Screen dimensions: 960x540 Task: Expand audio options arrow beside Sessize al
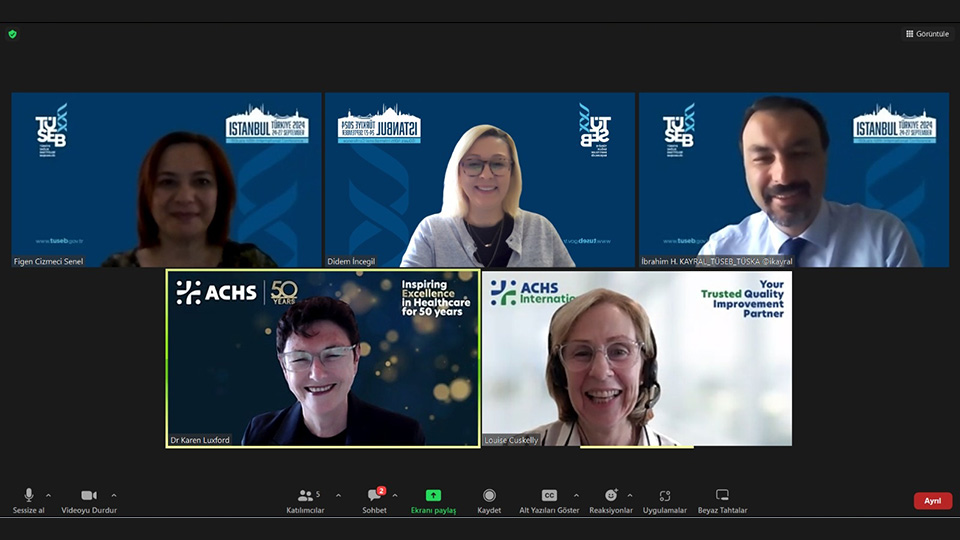pyautogui.click(x=48, y=495)
